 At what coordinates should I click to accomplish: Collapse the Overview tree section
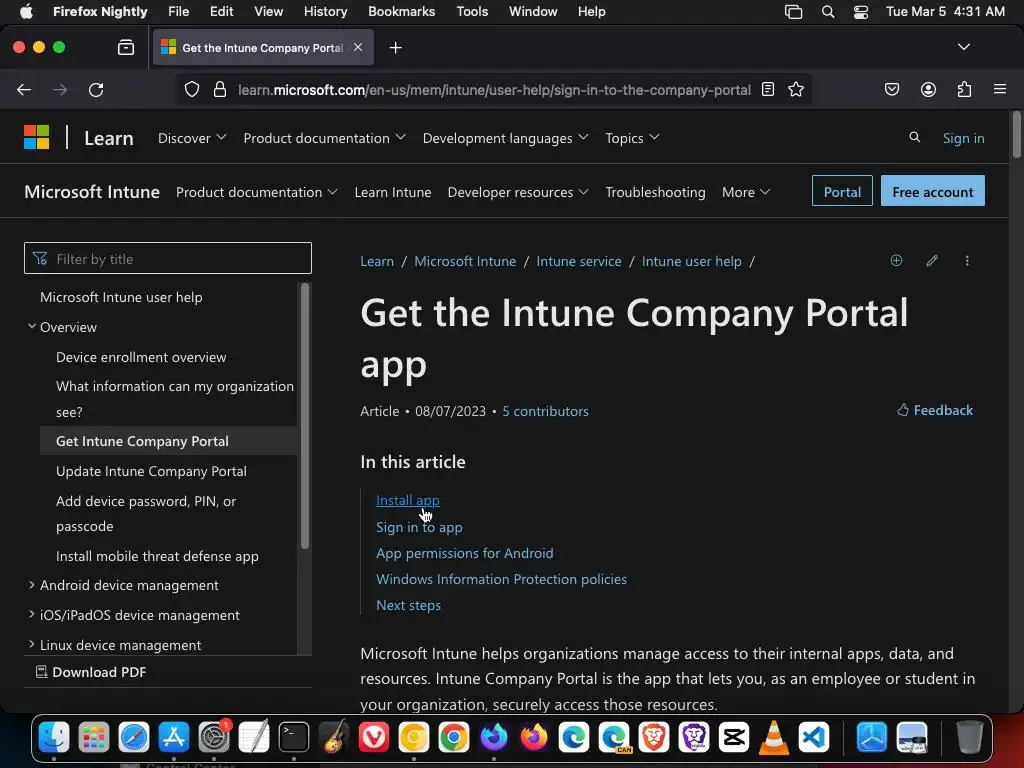click(31, 326)
